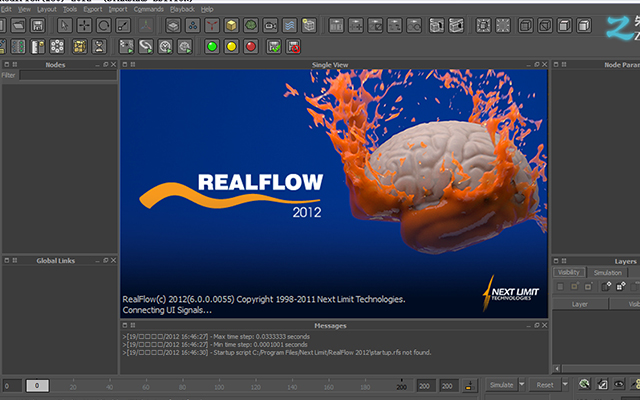Click the floppy disk with red prohibition icon
Viewport: 640px width, 400px height.
(293, 47)
